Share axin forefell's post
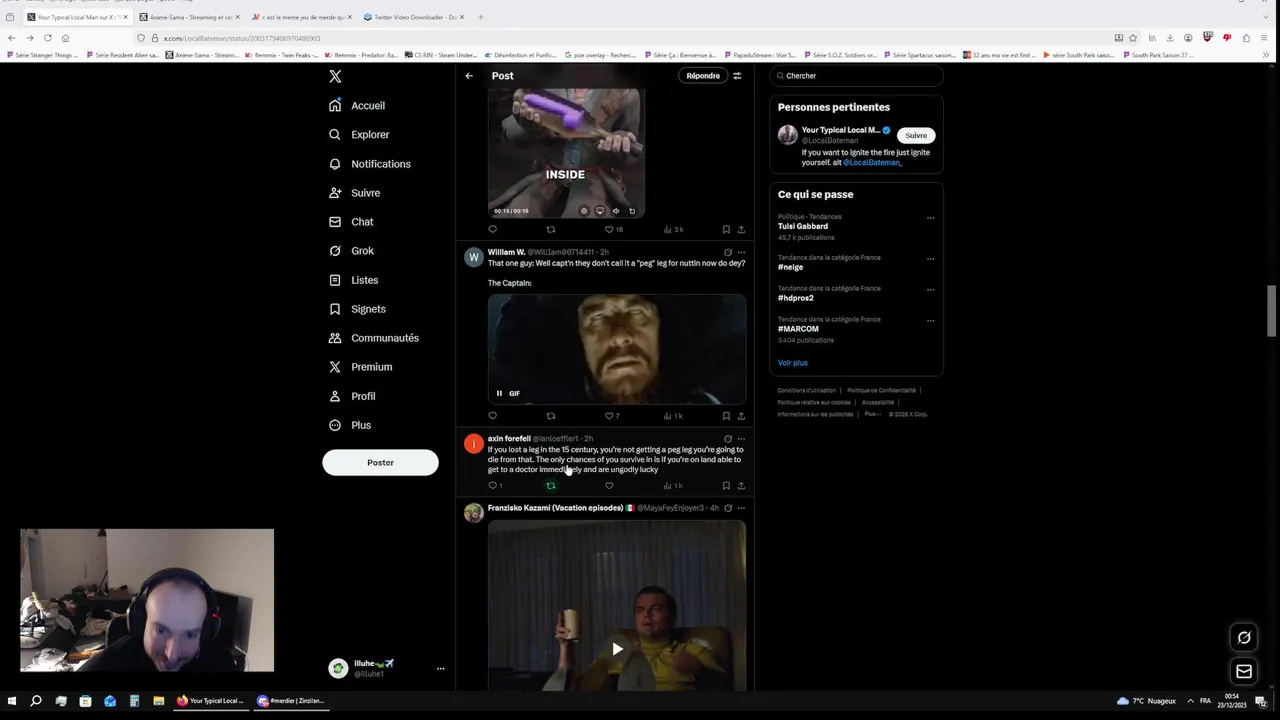 tap(741, 486)
